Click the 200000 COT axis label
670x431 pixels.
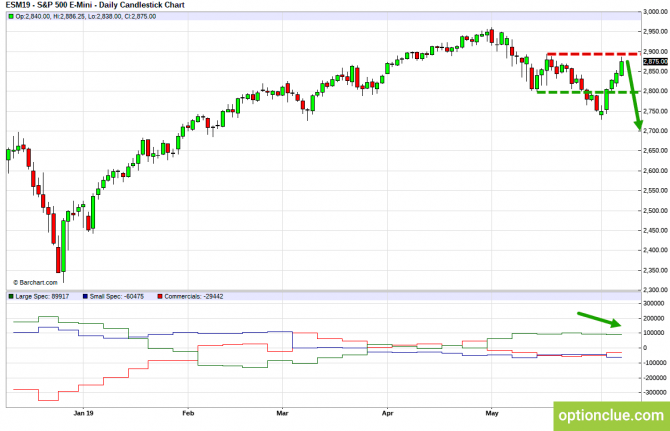click(x=654, y=318)
